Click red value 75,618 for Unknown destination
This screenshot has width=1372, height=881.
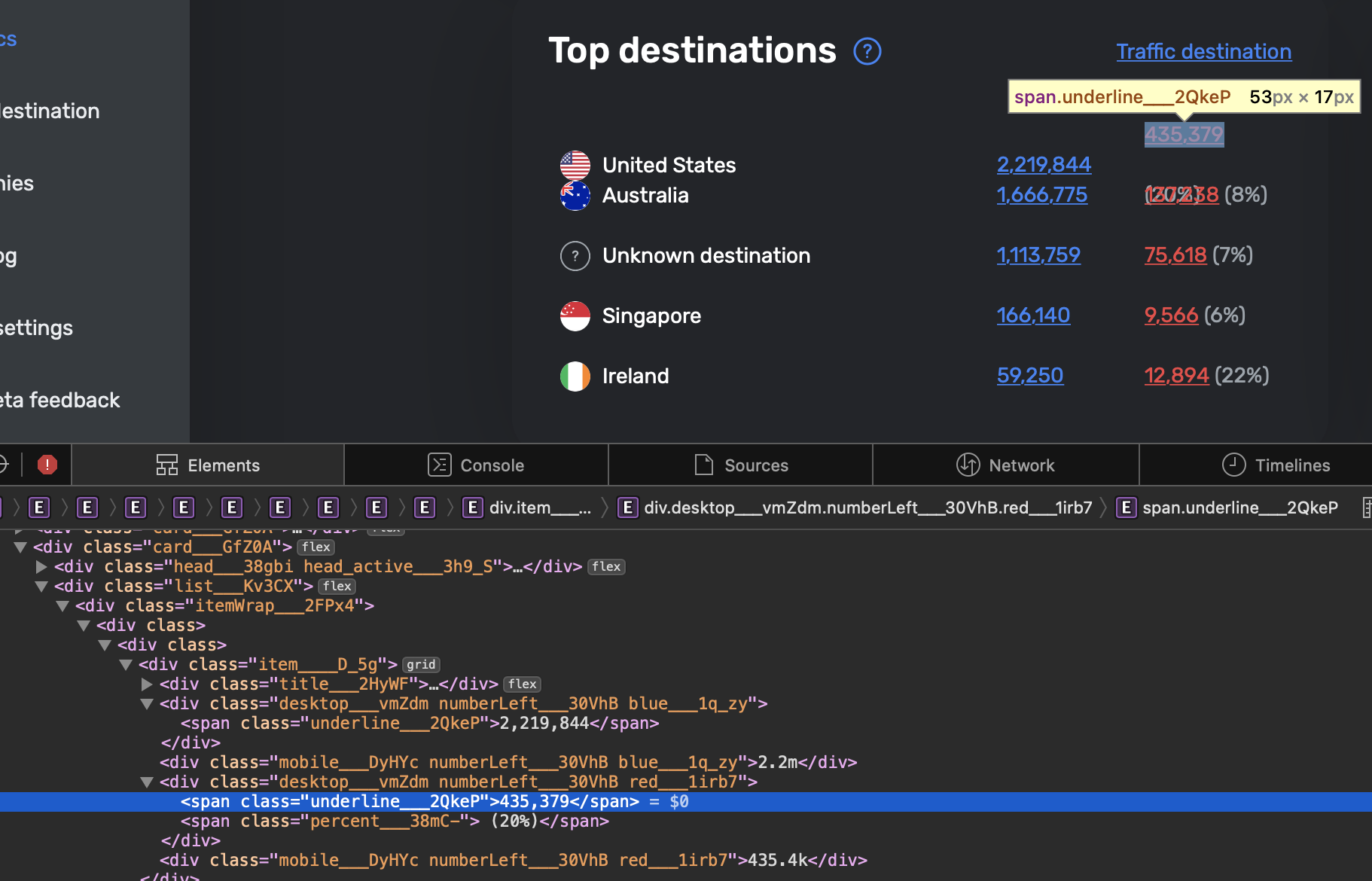[x=1175, y=255]
